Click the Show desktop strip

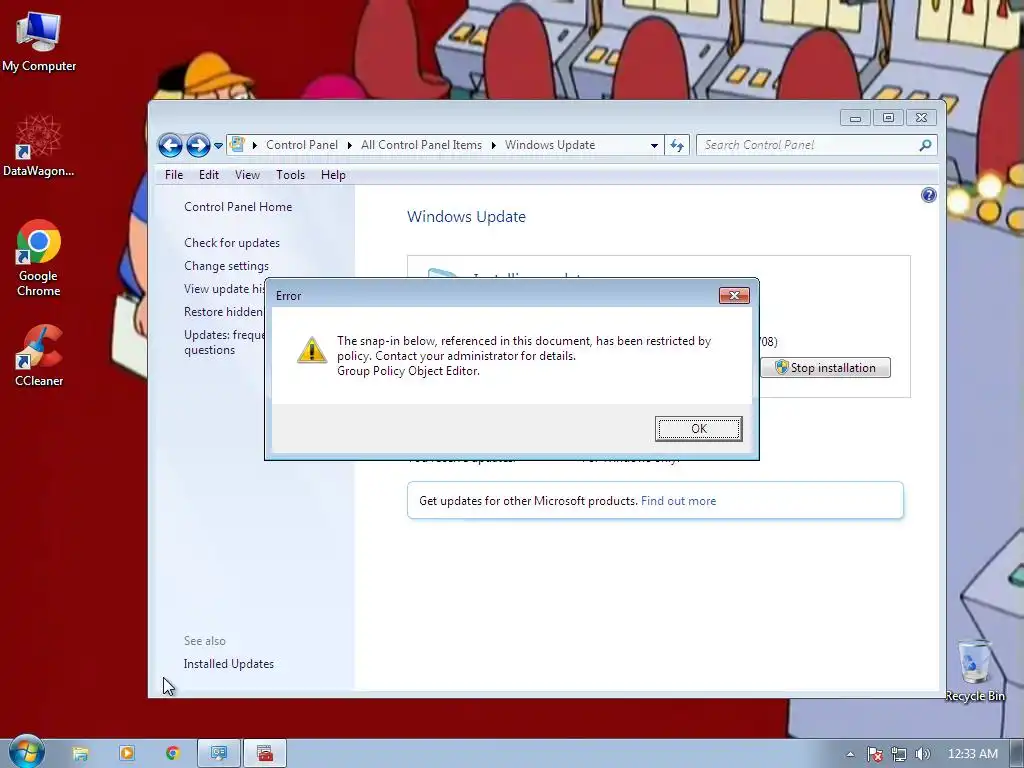[1016, 754]
